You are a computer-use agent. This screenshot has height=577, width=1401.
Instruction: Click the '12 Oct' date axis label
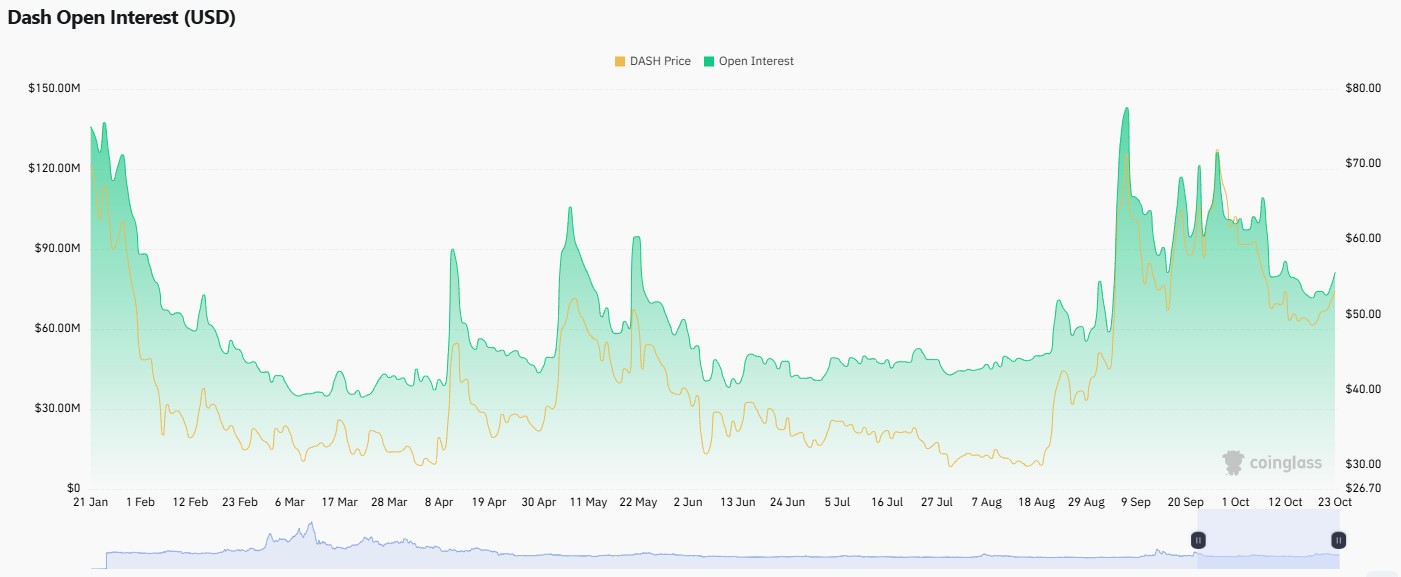click(x=1285, y=502)
